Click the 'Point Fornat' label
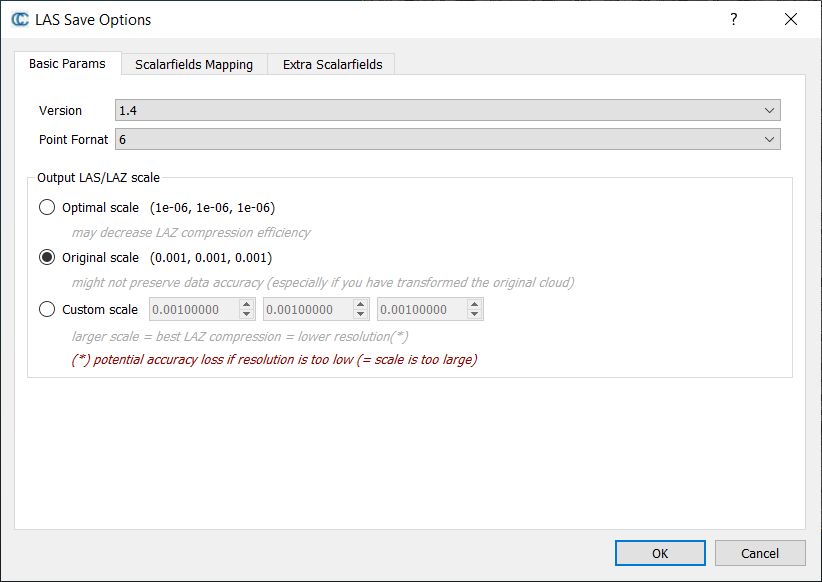The image size is (822, 582). 73,139
